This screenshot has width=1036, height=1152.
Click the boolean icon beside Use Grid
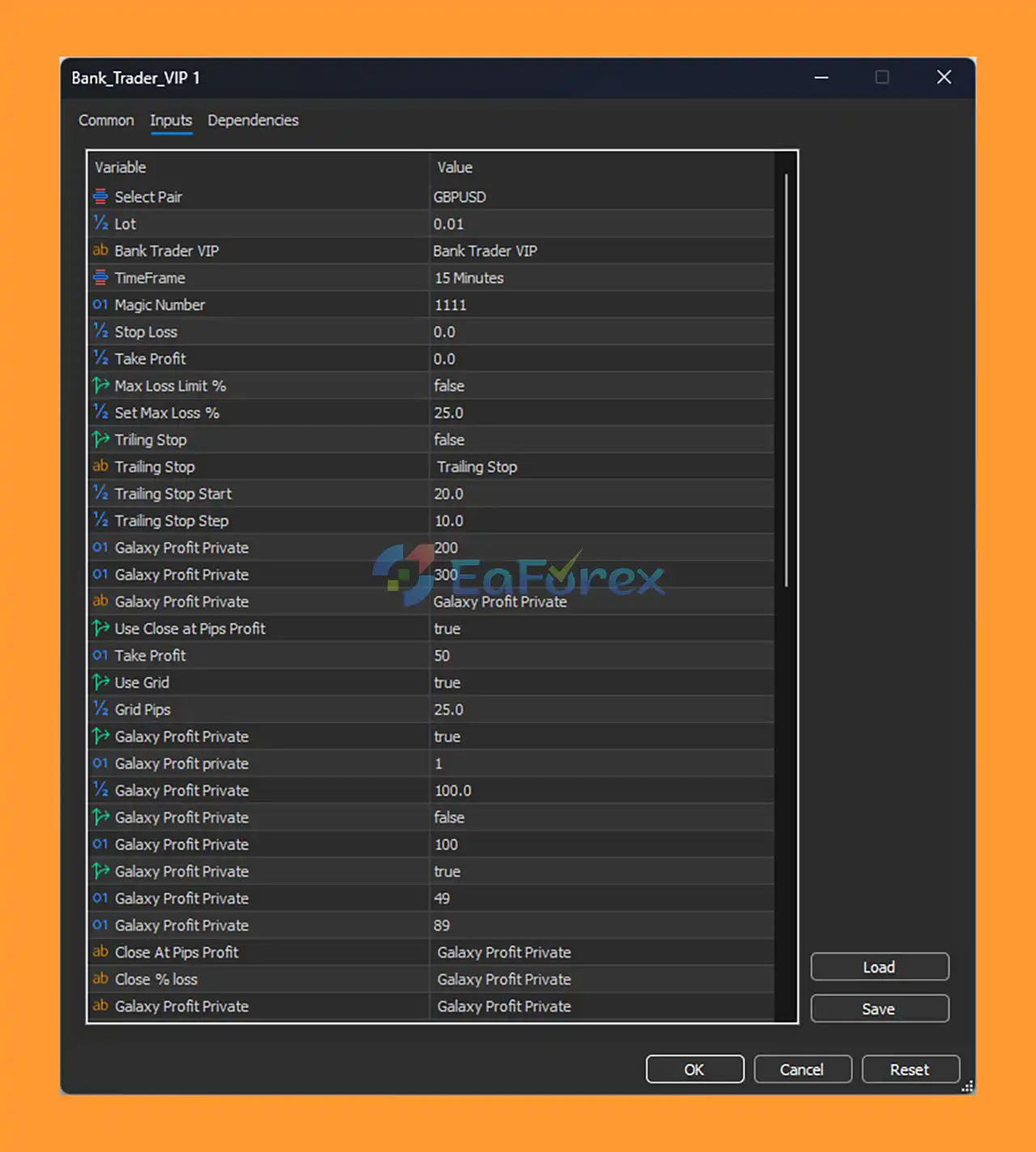pos(100,682)
